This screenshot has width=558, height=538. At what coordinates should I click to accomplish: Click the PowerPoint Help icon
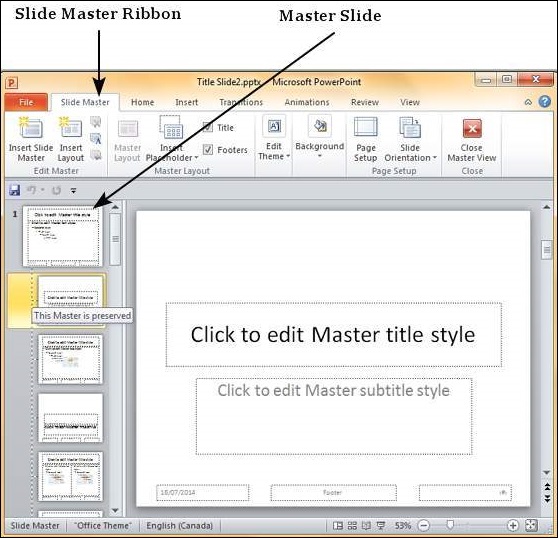[x=544, y=102]
